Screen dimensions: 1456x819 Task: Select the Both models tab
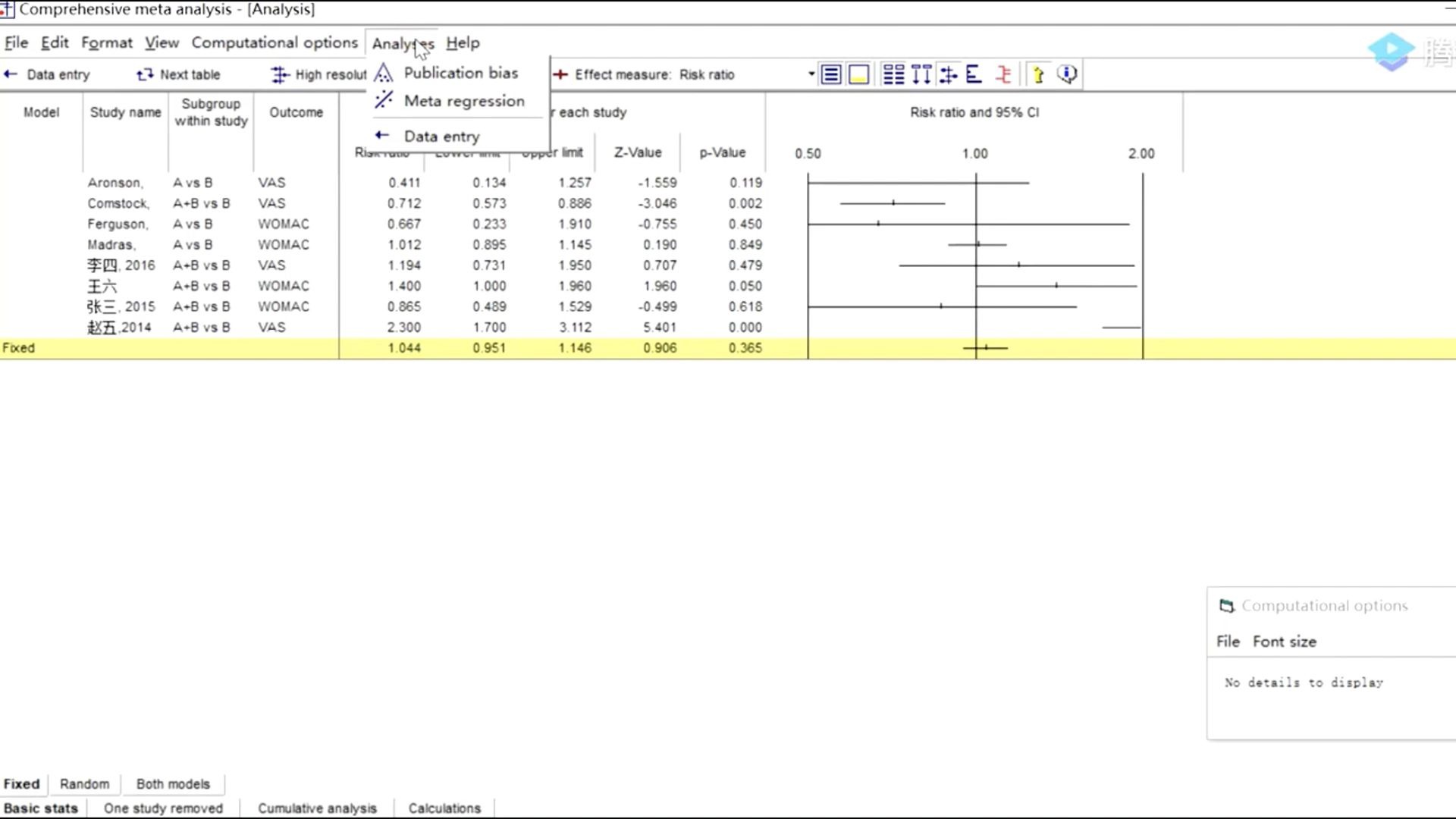point(173,784)
